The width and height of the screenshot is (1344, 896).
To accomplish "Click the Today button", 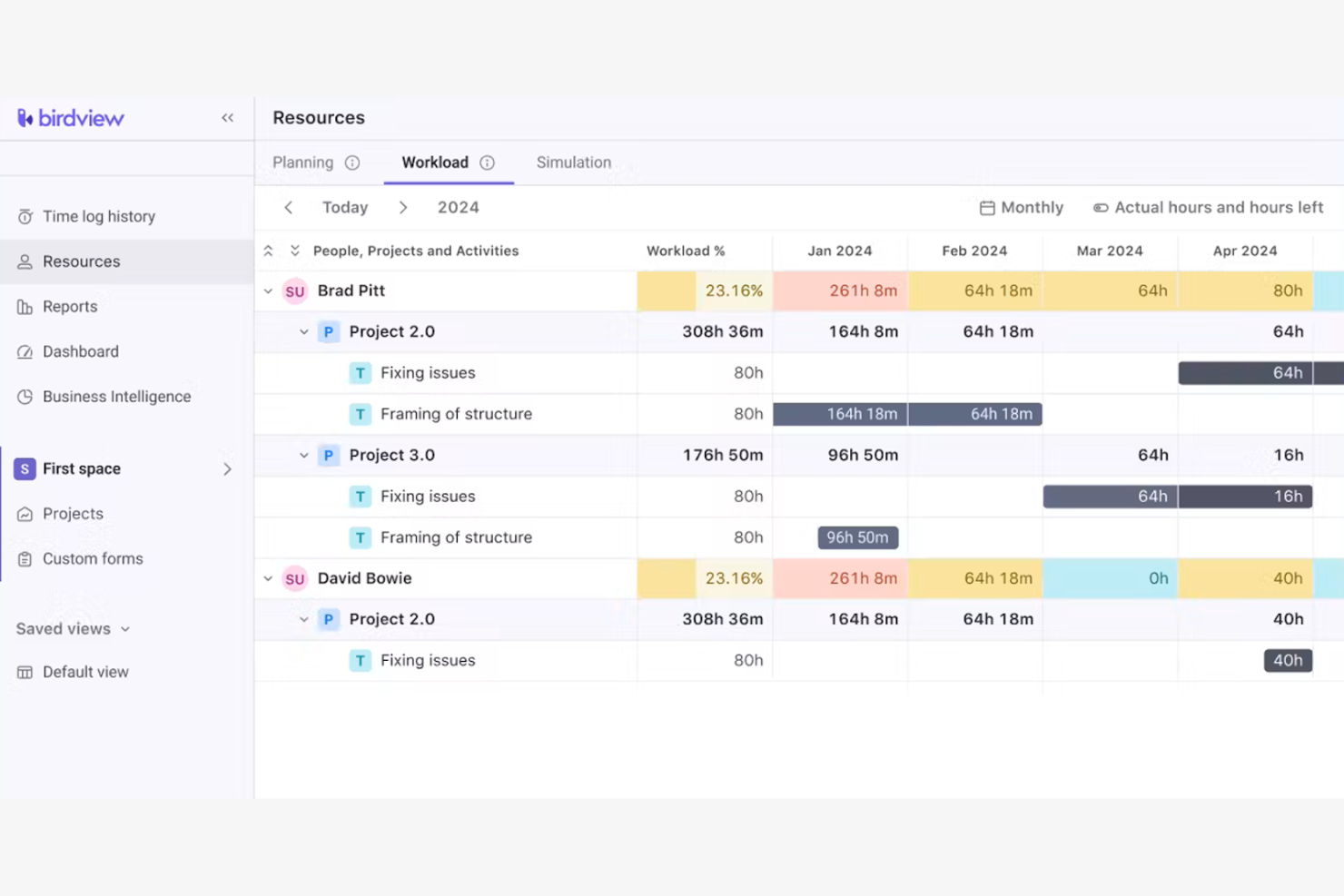I will (x=345, y=207).
